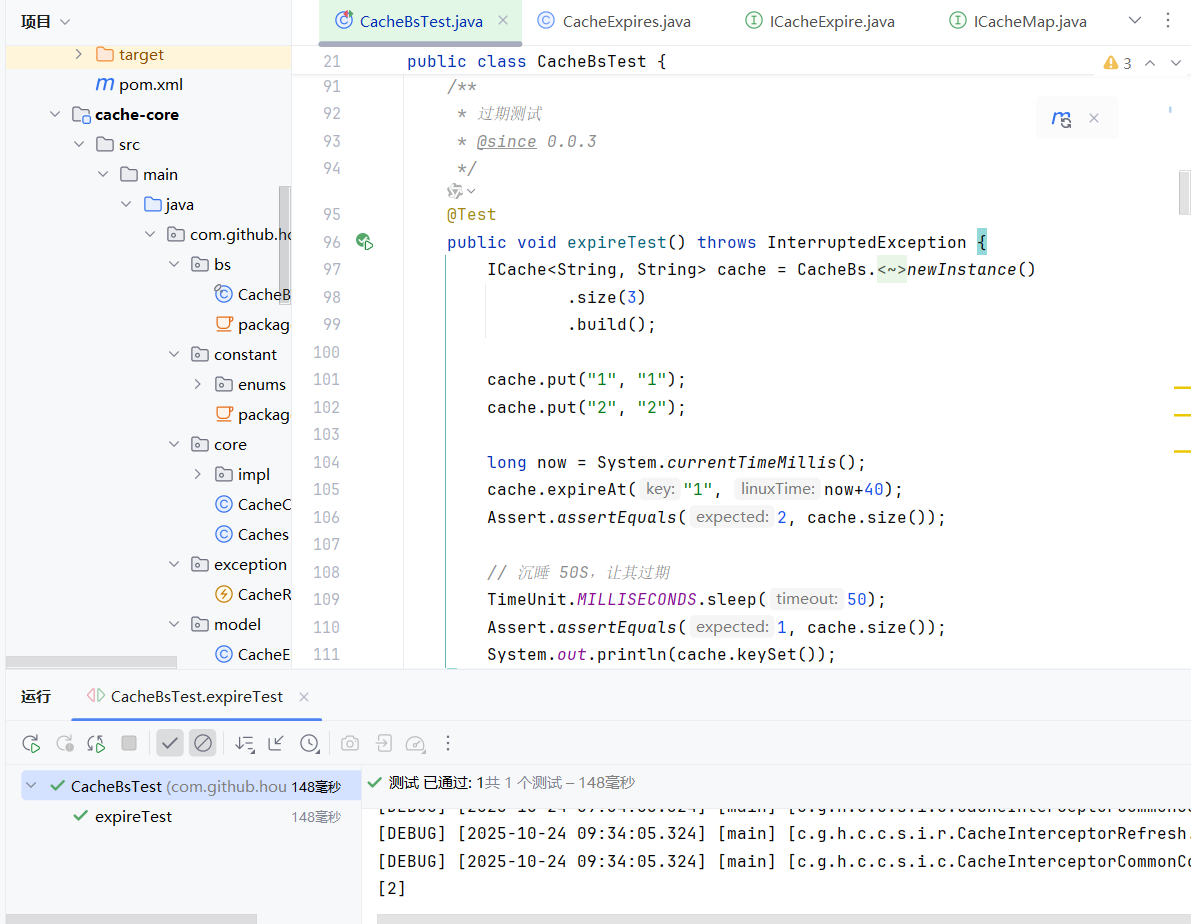Click the warnings count indicator
The height and width of the screenshot is (924, 1191).
pyautogui.click(x=1118, y=63)
